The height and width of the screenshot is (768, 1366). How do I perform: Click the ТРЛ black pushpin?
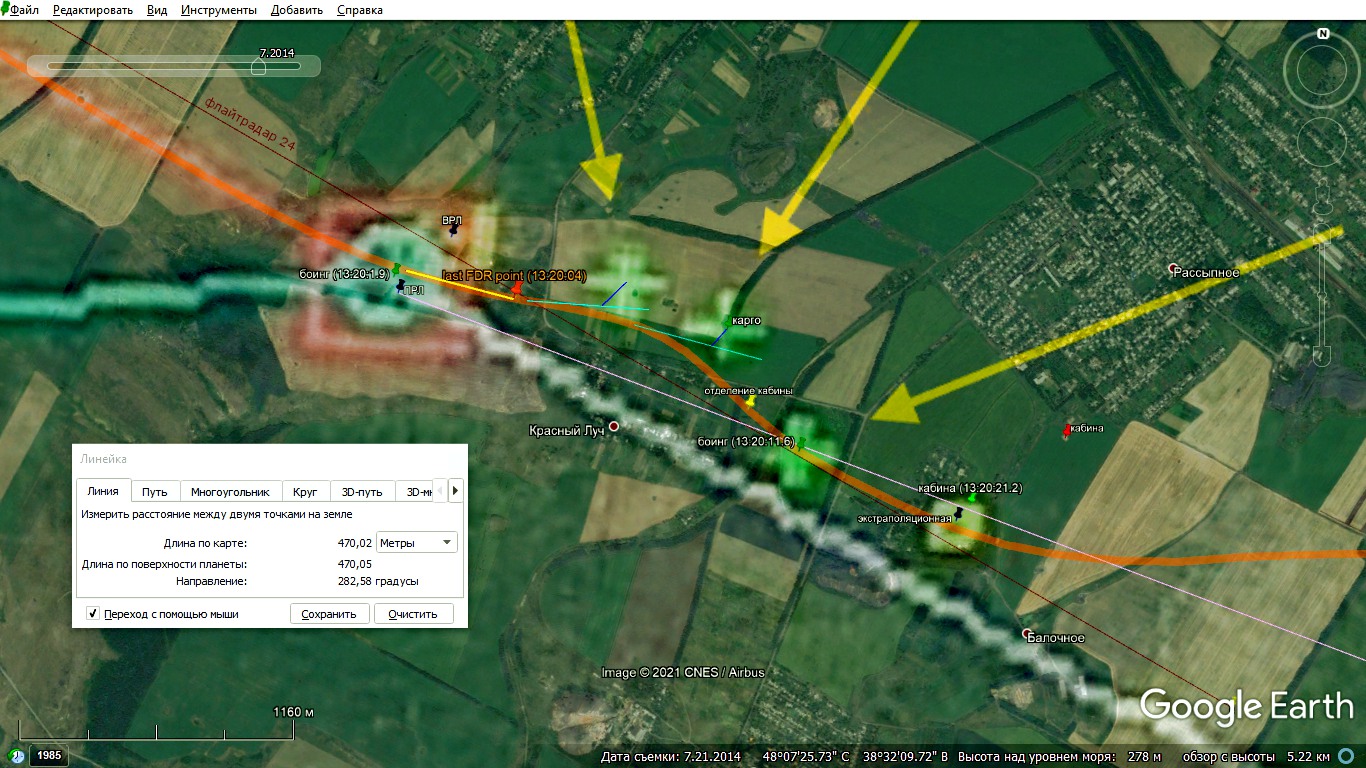click(x=401, y=286)
